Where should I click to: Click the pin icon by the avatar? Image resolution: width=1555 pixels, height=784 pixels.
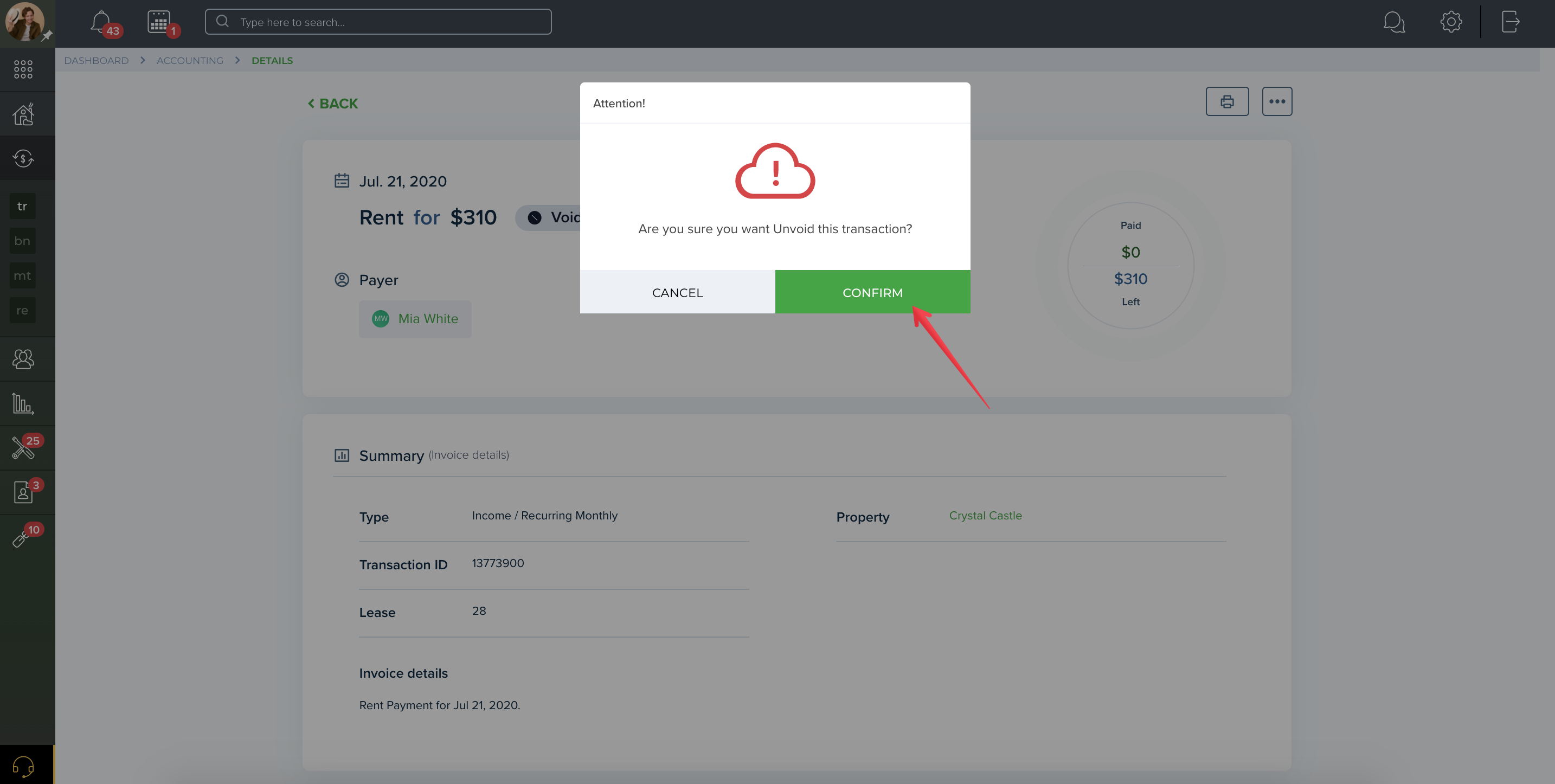[47, 36]
